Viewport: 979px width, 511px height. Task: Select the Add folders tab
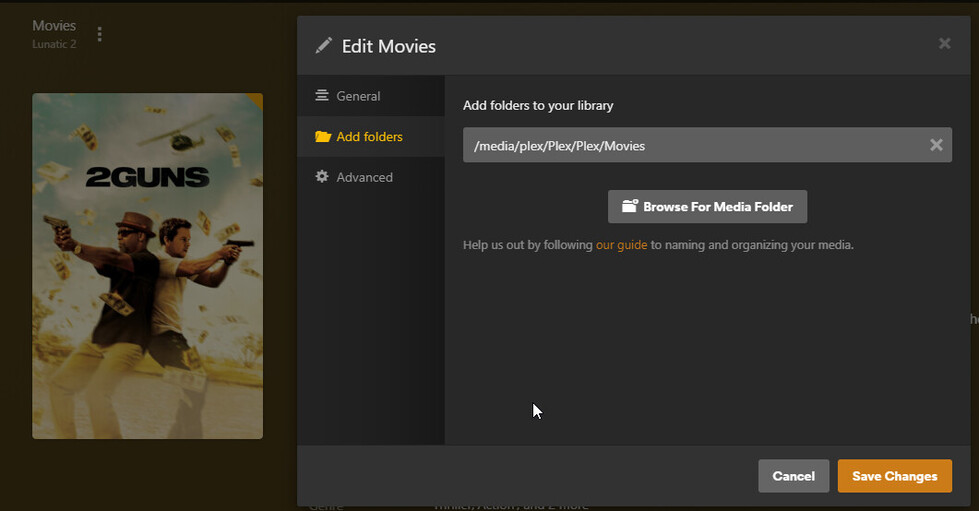coord(371,136)
